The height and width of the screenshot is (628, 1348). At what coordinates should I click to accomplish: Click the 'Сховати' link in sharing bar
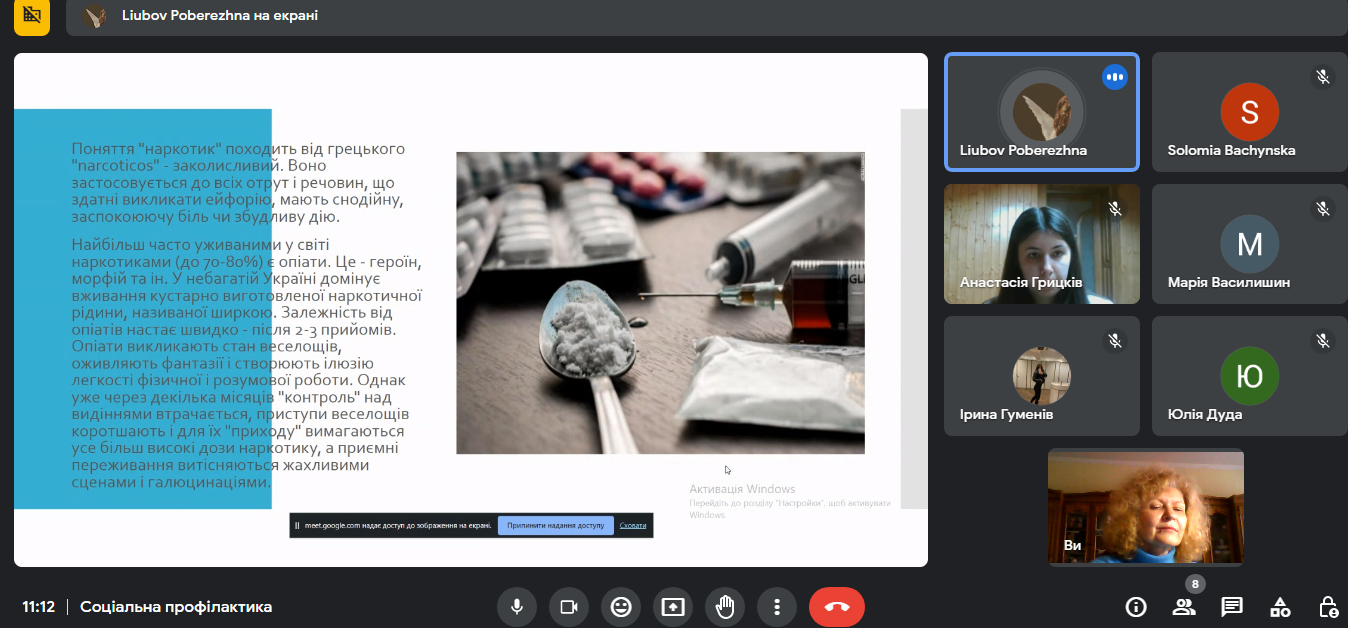click(x=633, y=525)
